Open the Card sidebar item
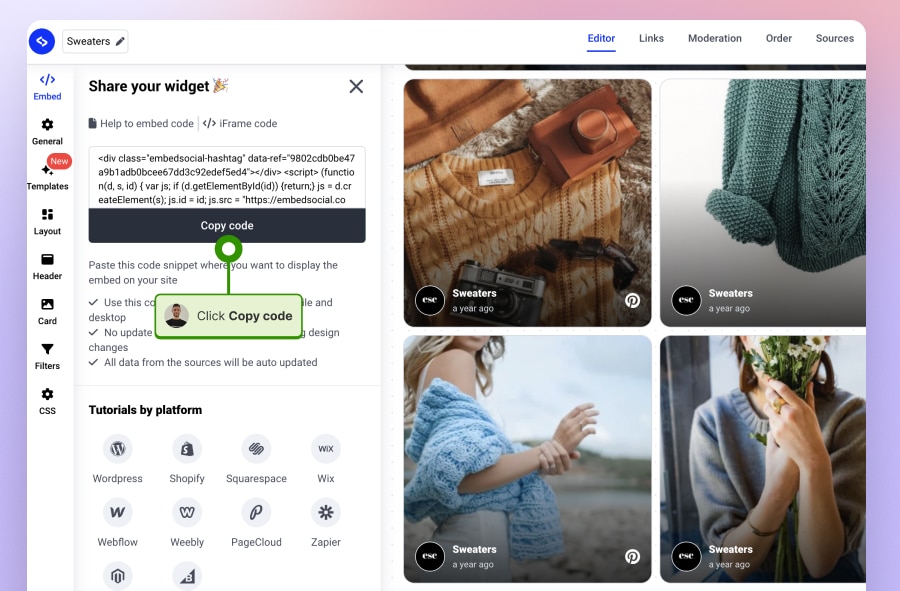Image resolution: width=900 pixels, height=591 pixels. 47,312
